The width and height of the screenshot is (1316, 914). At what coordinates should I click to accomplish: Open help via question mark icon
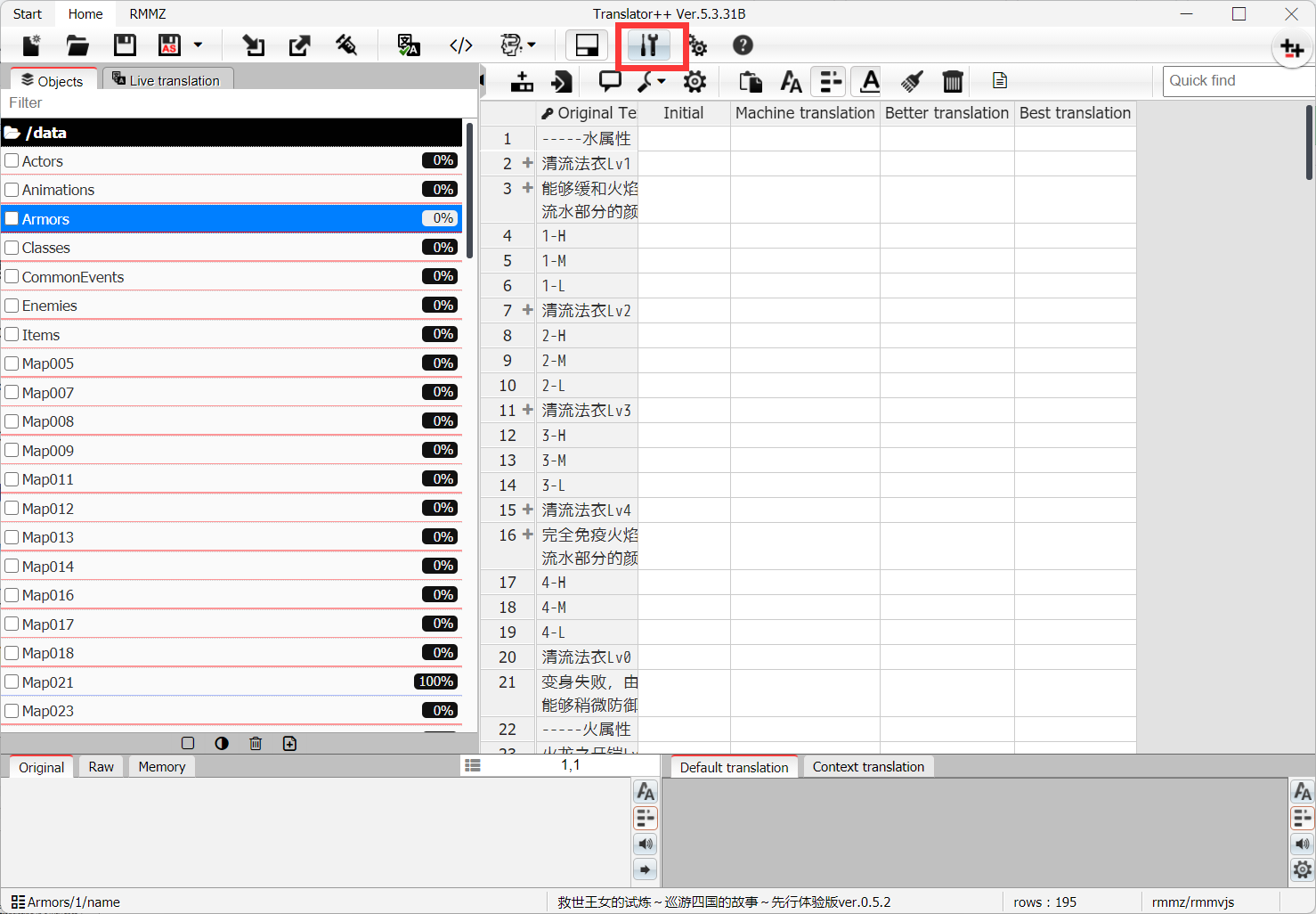point(743,45)
